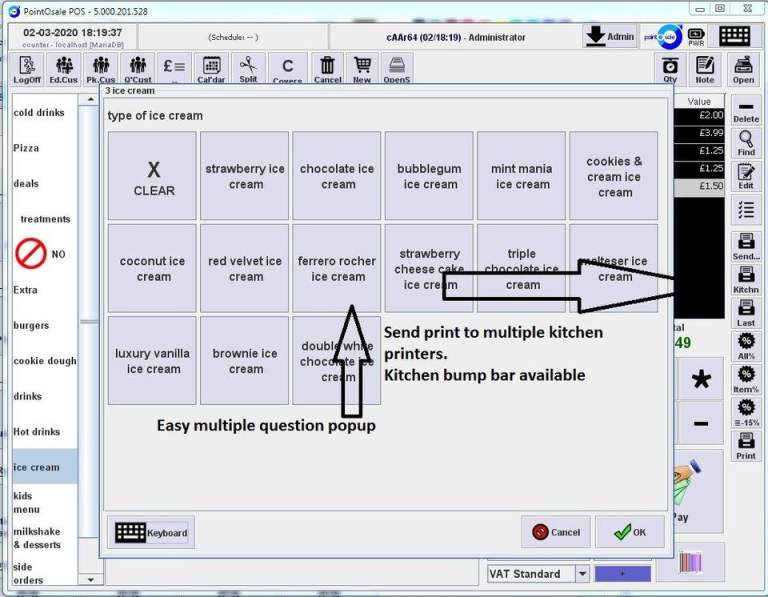Select the Pizza category
The width and height of the screenshot is (768, 597).
(x=26, y=148)
